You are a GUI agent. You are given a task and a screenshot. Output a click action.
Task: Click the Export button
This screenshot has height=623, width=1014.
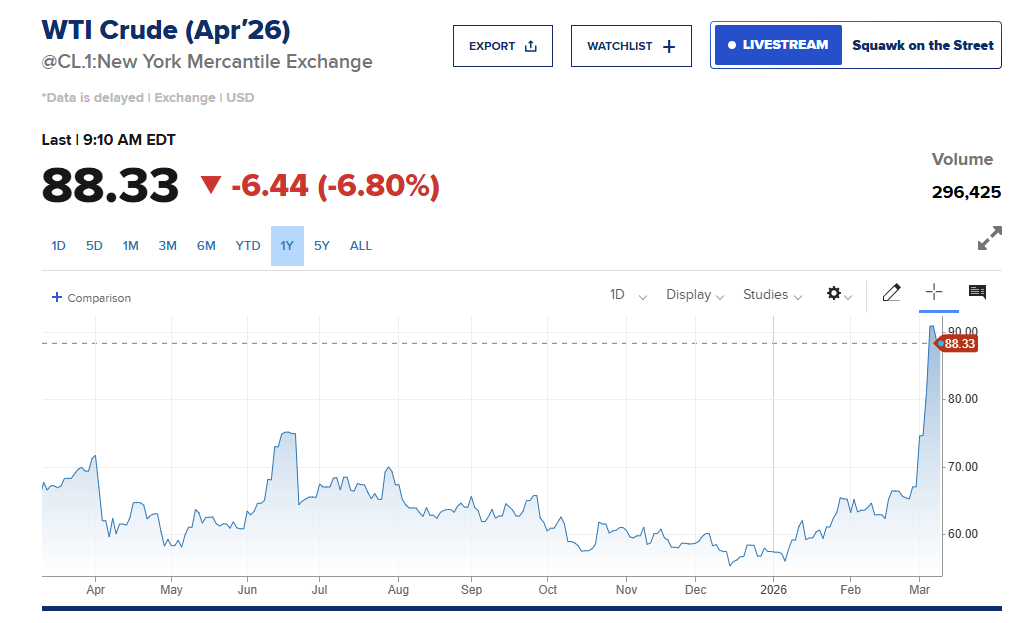click(503, 46)
